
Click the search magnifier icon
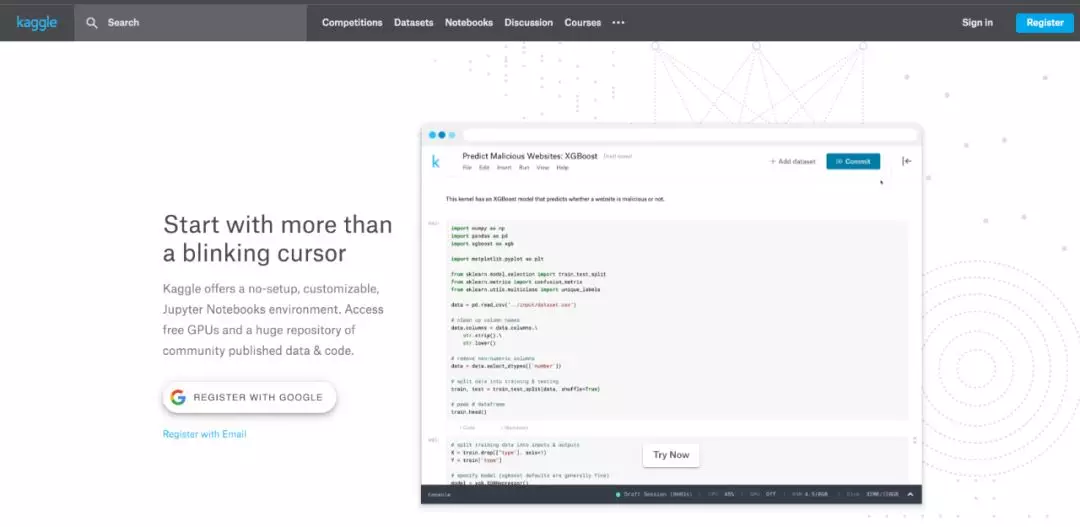[x=92, y=23]
